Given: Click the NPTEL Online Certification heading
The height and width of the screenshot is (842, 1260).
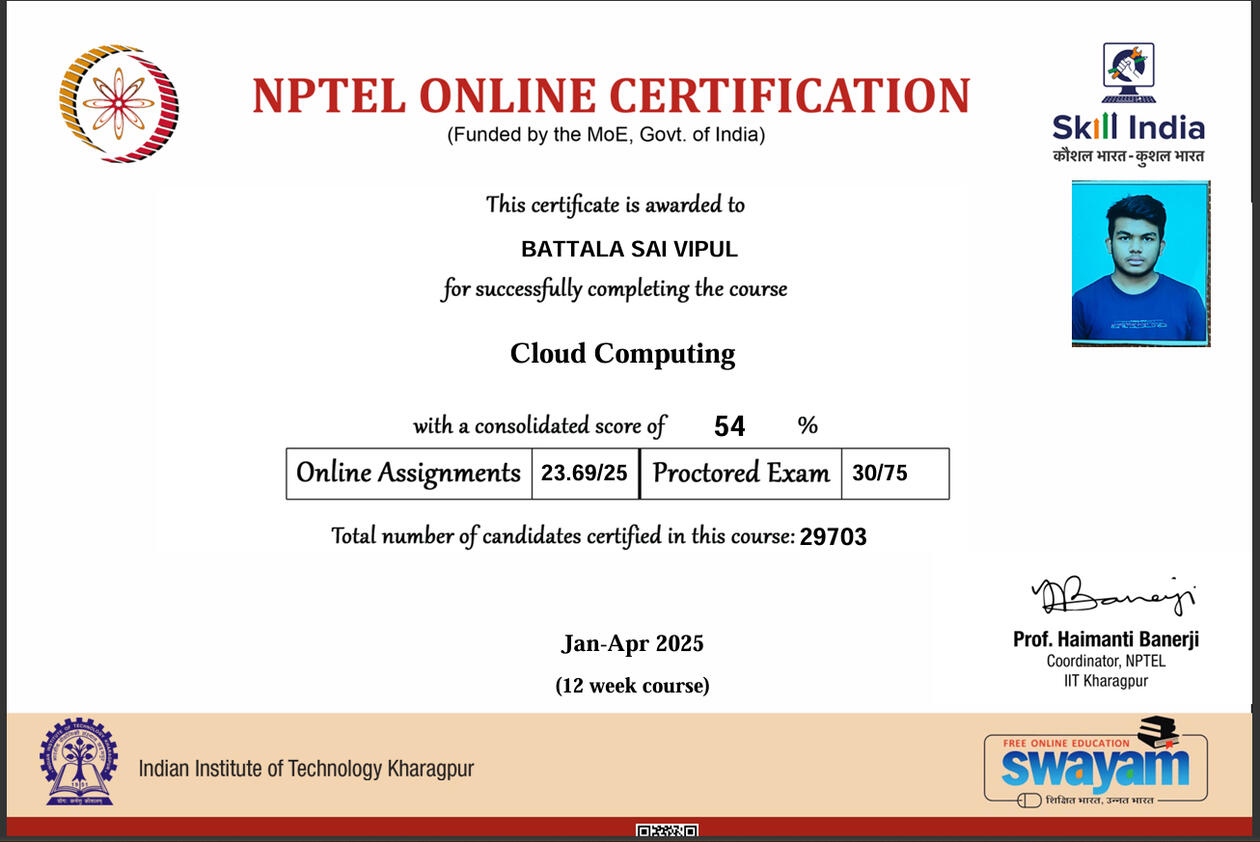Looking at the screenshot, I should point(610,96).
